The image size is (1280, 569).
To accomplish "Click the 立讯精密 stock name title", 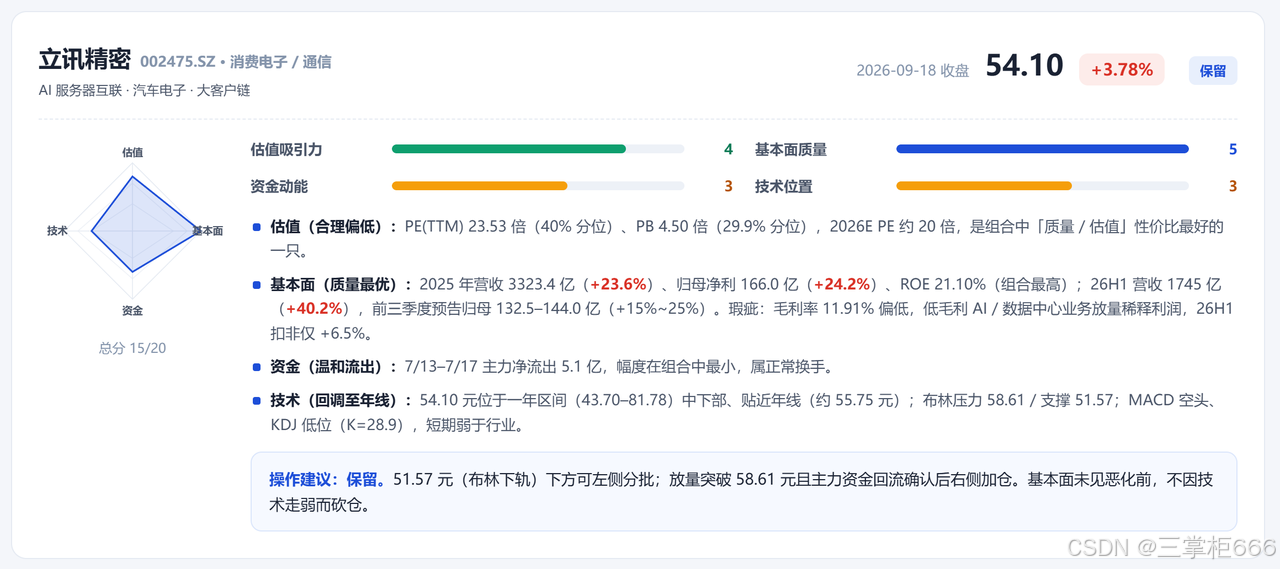I will click(84, 61).
